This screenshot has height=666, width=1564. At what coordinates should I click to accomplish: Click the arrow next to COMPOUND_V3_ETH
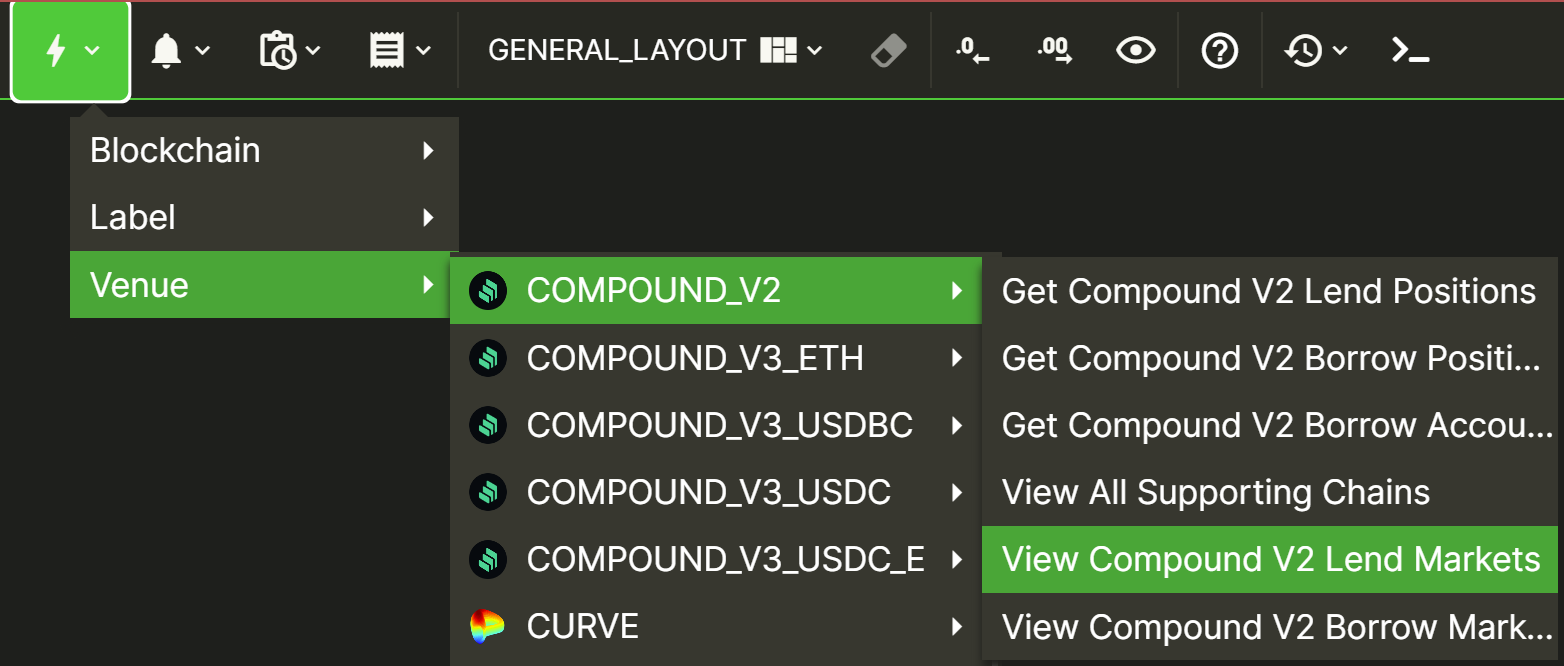tap(957, 358)
